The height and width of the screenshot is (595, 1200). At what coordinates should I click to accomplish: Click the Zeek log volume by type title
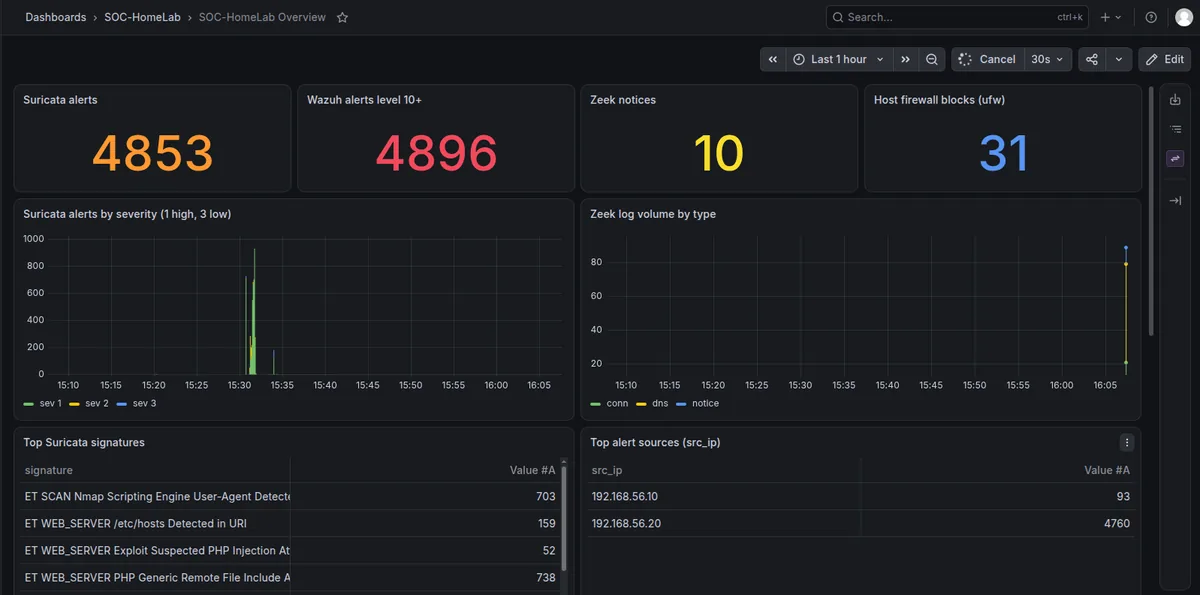(653, 214)
